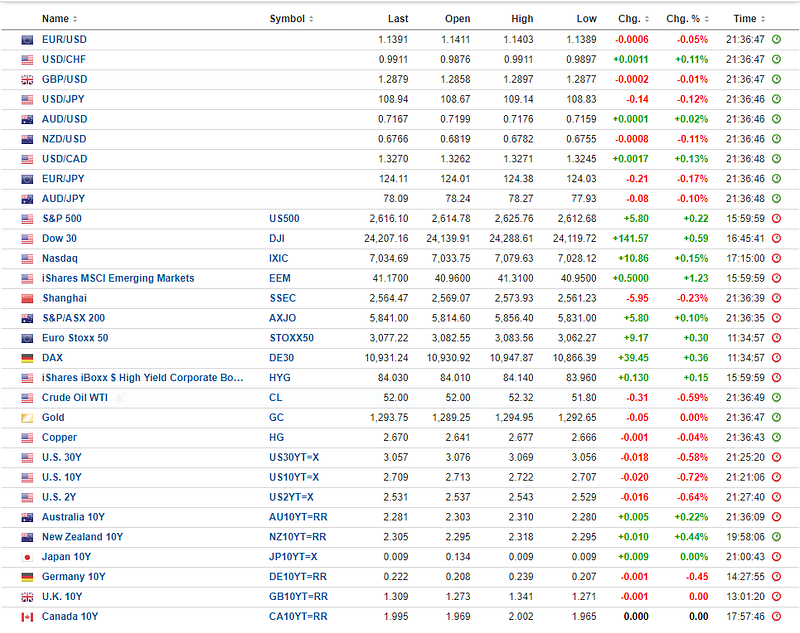Image resolution: width=800 pixels, height=633 pixels.
Task: Click the EU flag icon beside EUR/USD
Action: [x=27, y=40]
